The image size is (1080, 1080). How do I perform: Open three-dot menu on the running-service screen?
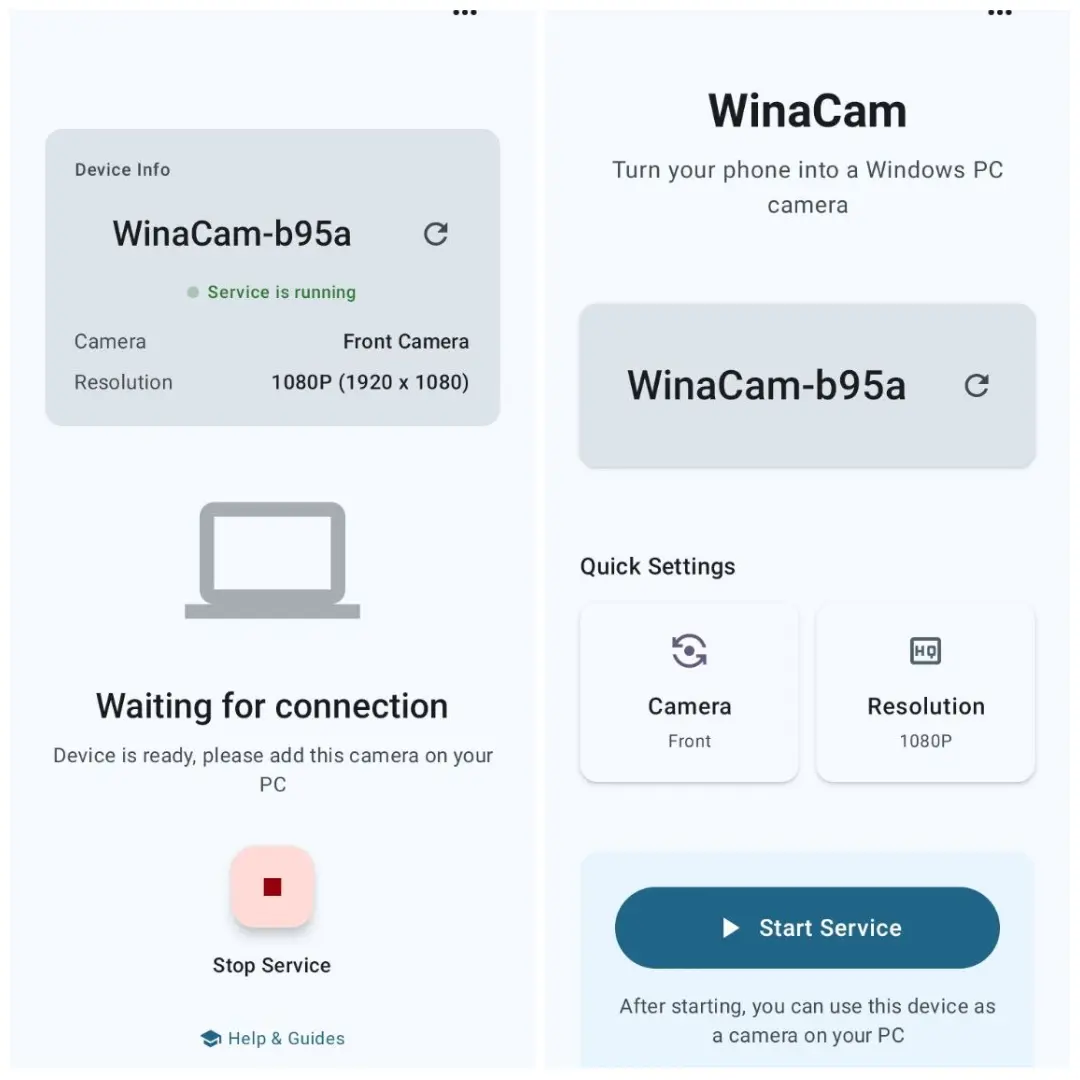point(465,12)
